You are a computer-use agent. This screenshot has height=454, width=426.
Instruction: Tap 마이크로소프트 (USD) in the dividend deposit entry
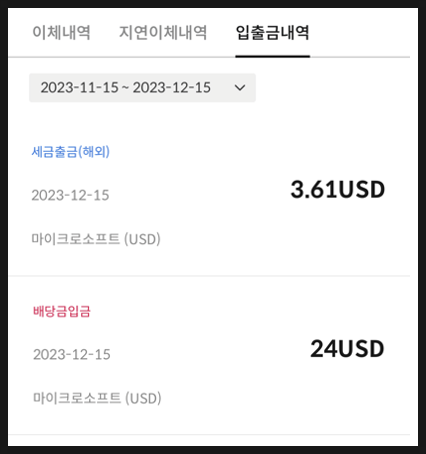click(97, 398)
